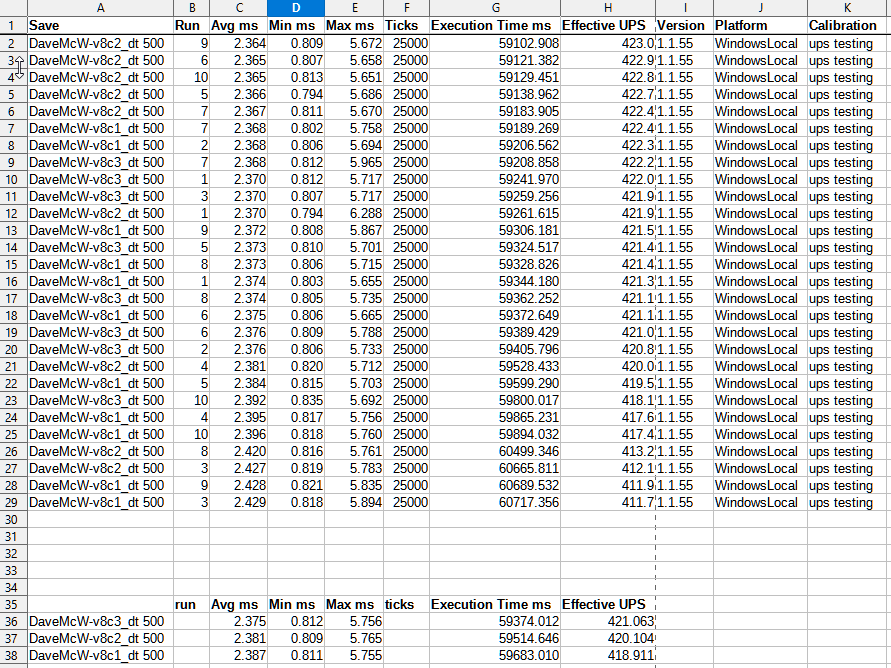Viewport: 891px width, 668px height.
Task: Select the row 30 header number
Action: [x=13, y=519]
